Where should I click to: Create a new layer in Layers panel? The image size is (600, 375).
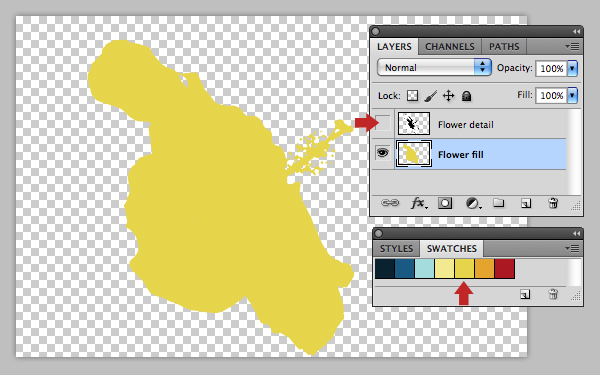pos(526,203)
